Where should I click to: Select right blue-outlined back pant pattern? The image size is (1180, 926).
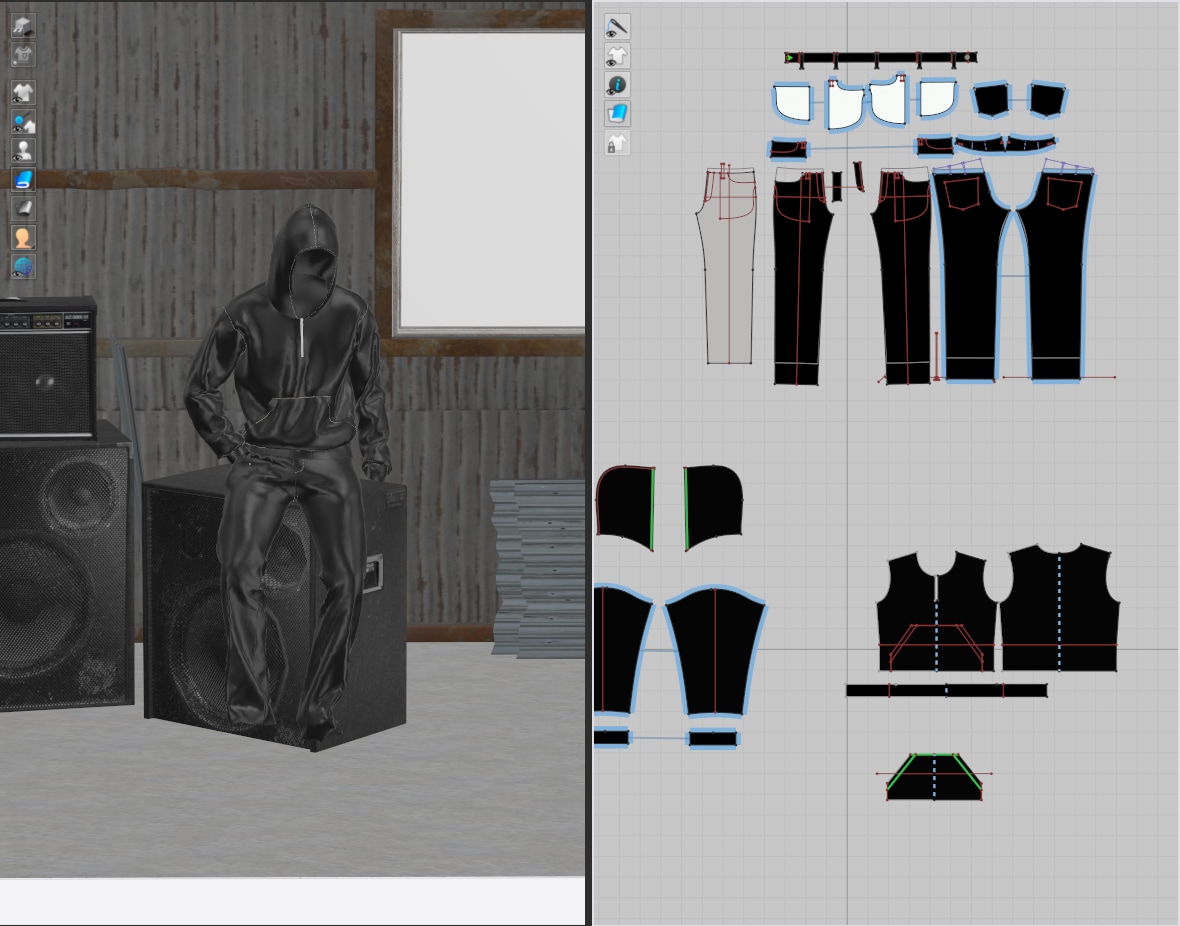(x=1057, y=279)
